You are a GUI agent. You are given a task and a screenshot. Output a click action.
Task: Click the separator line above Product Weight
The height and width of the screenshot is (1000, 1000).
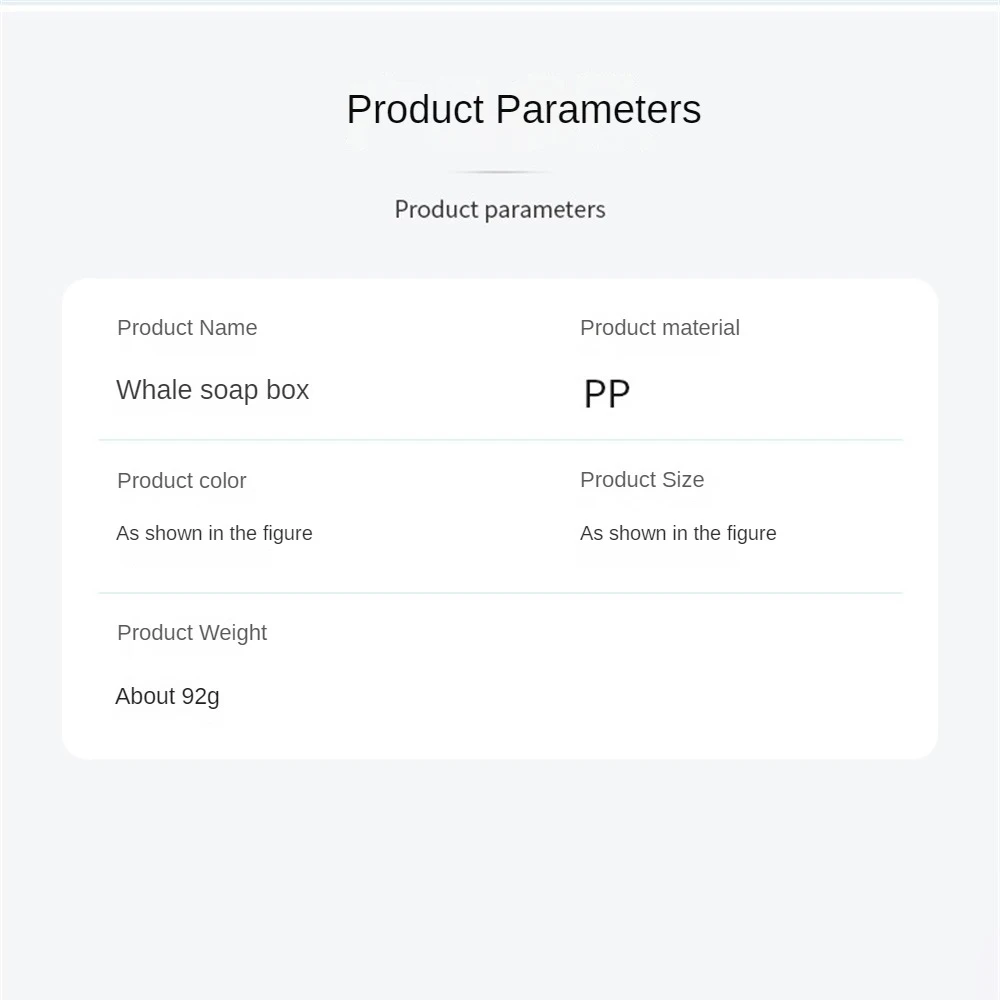(x=500, y=593)
